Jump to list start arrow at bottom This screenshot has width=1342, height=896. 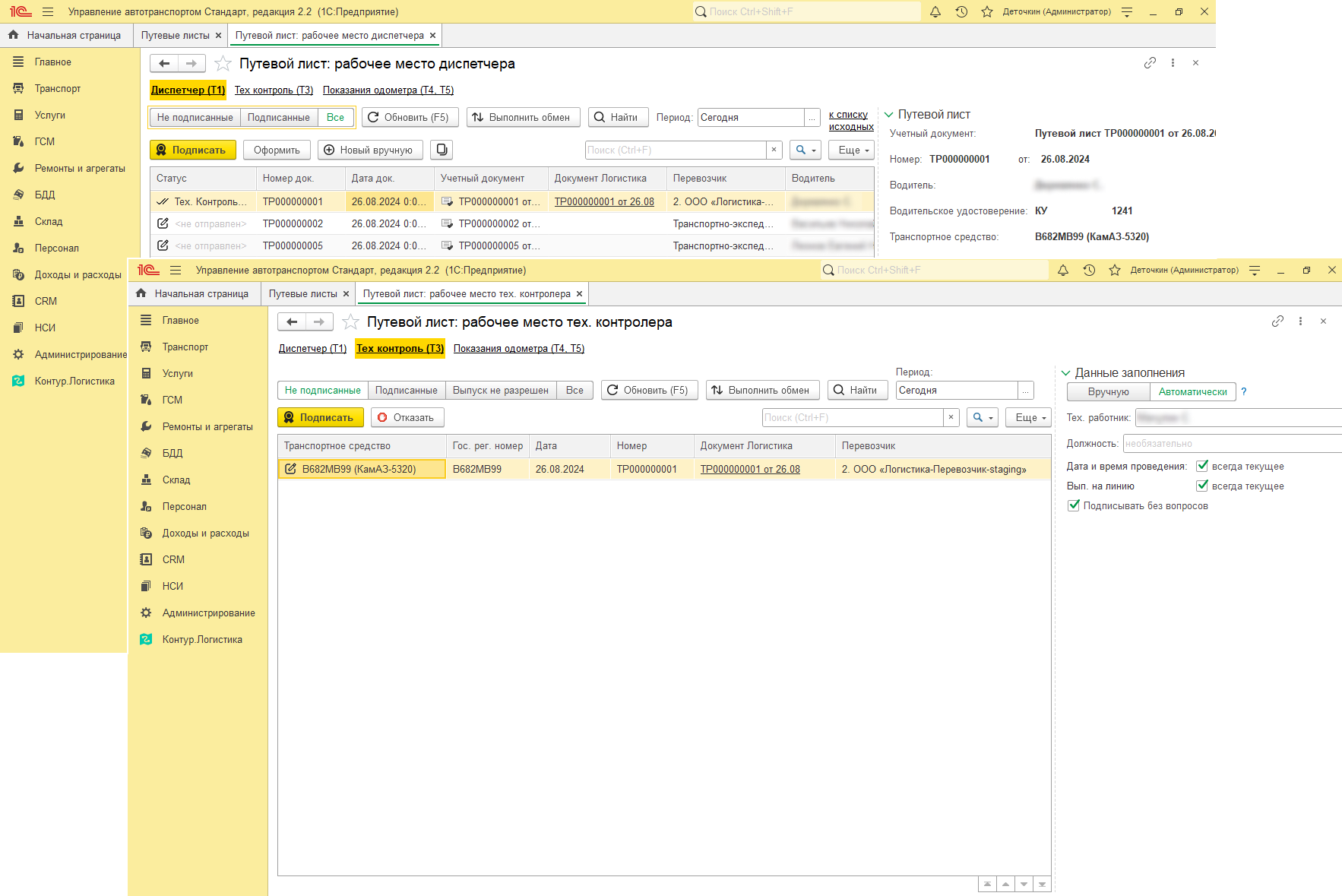tap(987, 885)
